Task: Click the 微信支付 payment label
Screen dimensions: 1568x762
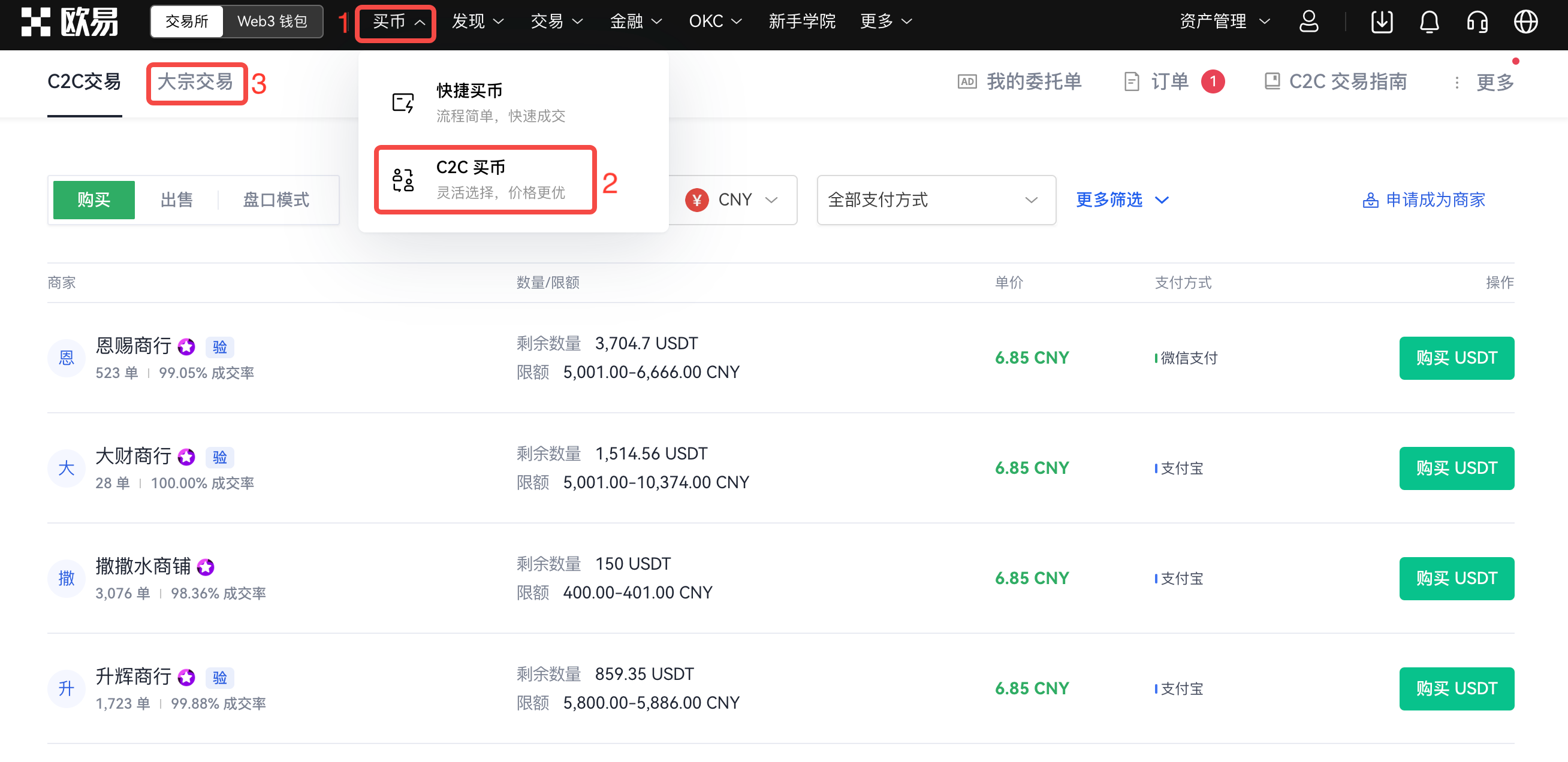Action: pos(1188,358)
